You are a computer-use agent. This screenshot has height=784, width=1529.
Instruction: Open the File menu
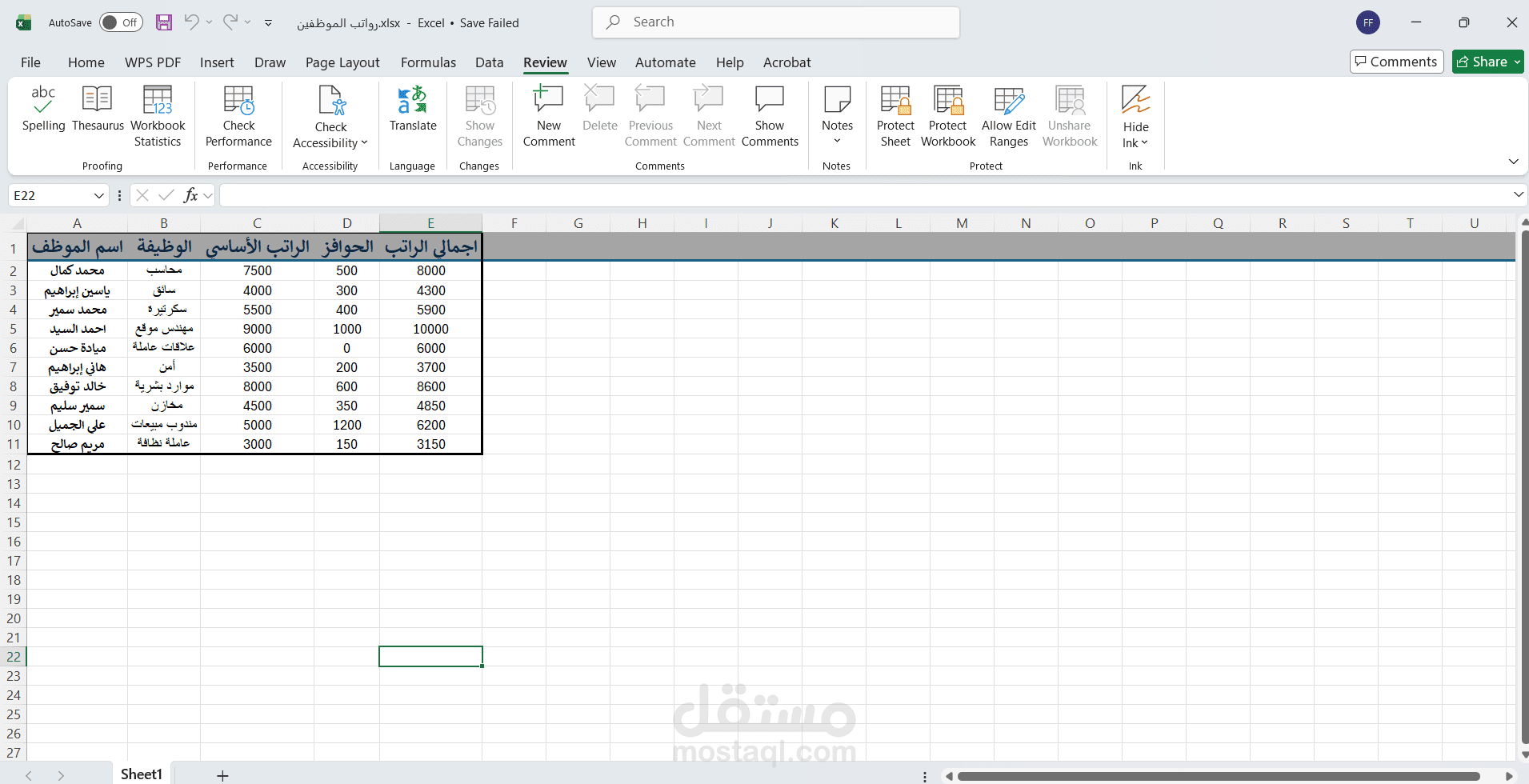click(x=30, y=62)
